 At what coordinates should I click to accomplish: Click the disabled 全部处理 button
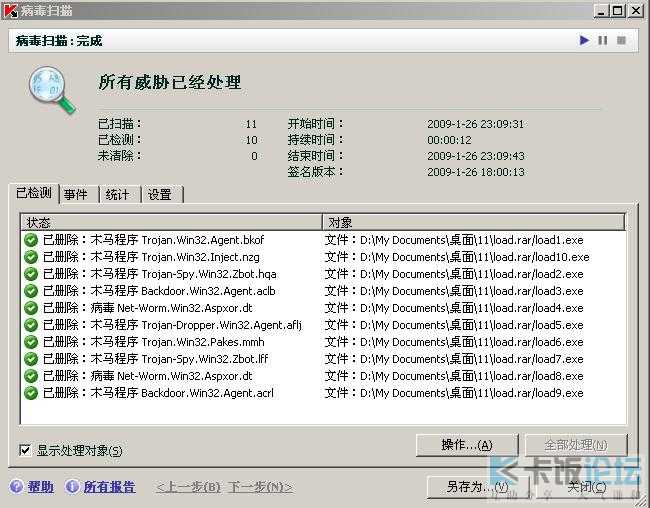(576, 445)
